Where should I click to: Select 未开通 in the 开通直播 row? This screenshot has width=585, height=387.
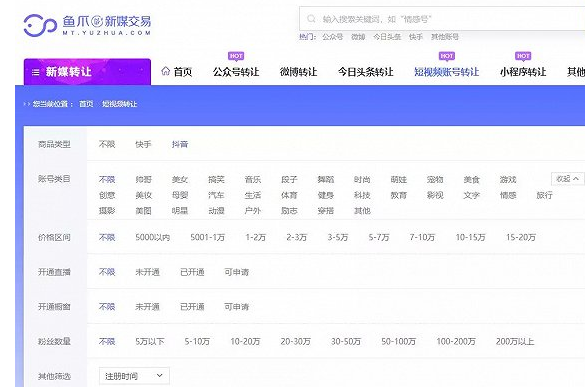coord(147,272)
